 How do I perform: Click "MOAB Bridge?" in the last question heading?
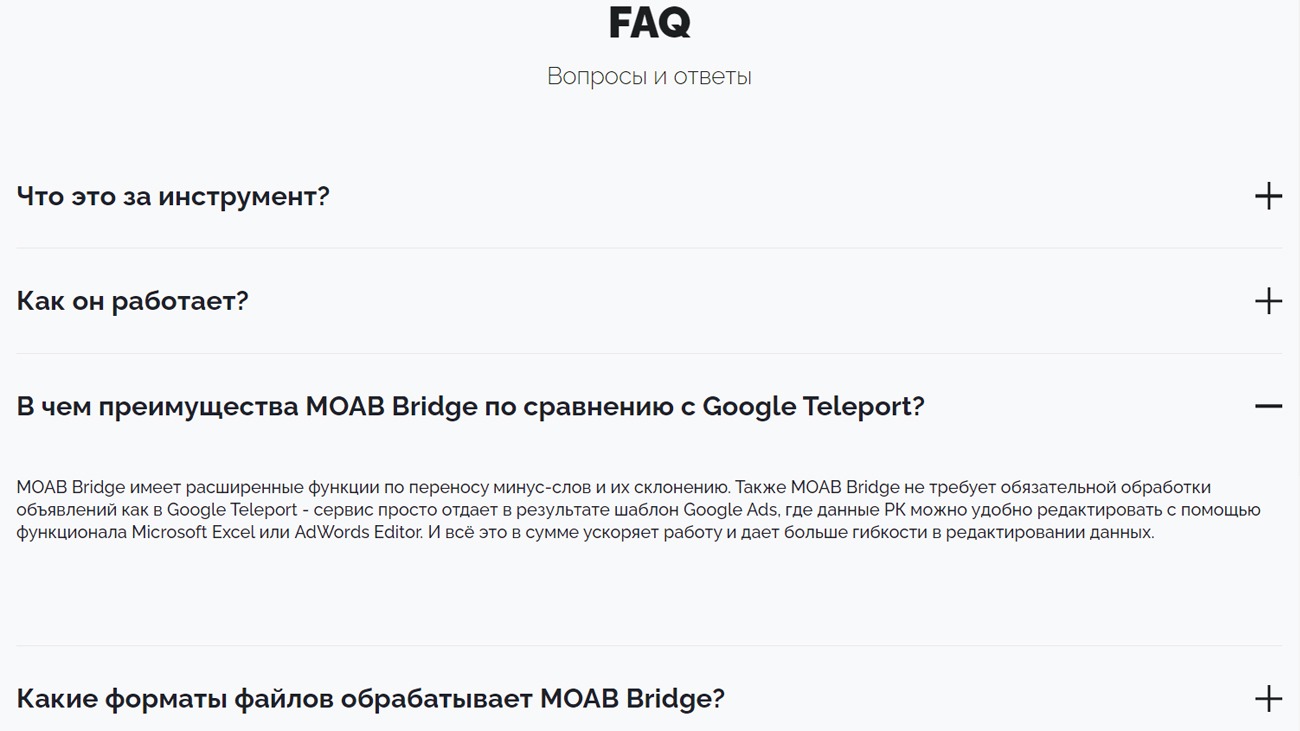632,698
